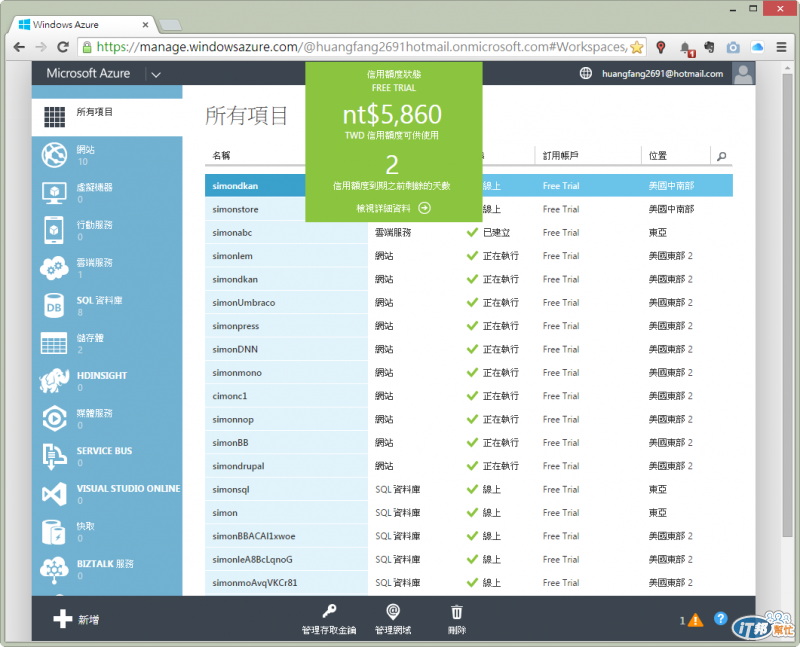This screenshot has height=647, width=800.
Task: Expand the Microsoft Azure header dropdown chevron
Action: 156,74
